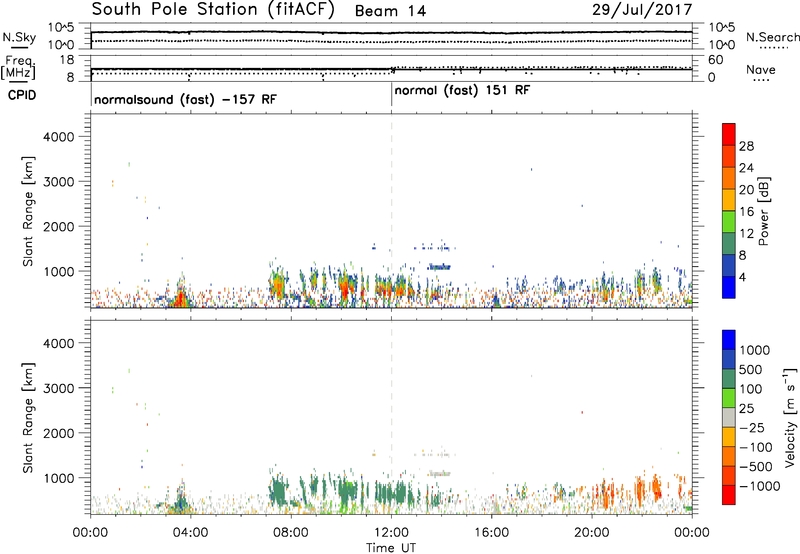The image size is (800, 554).
Task: Click the Nave legend label
Action: (761, 69)
